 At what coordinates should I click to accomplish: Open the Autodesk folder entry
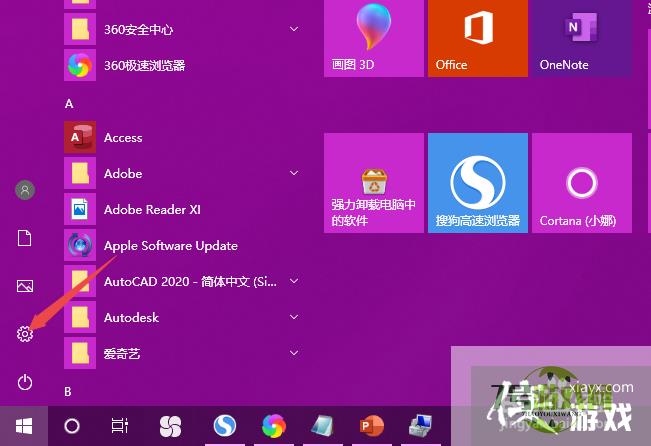click(183, 317)
